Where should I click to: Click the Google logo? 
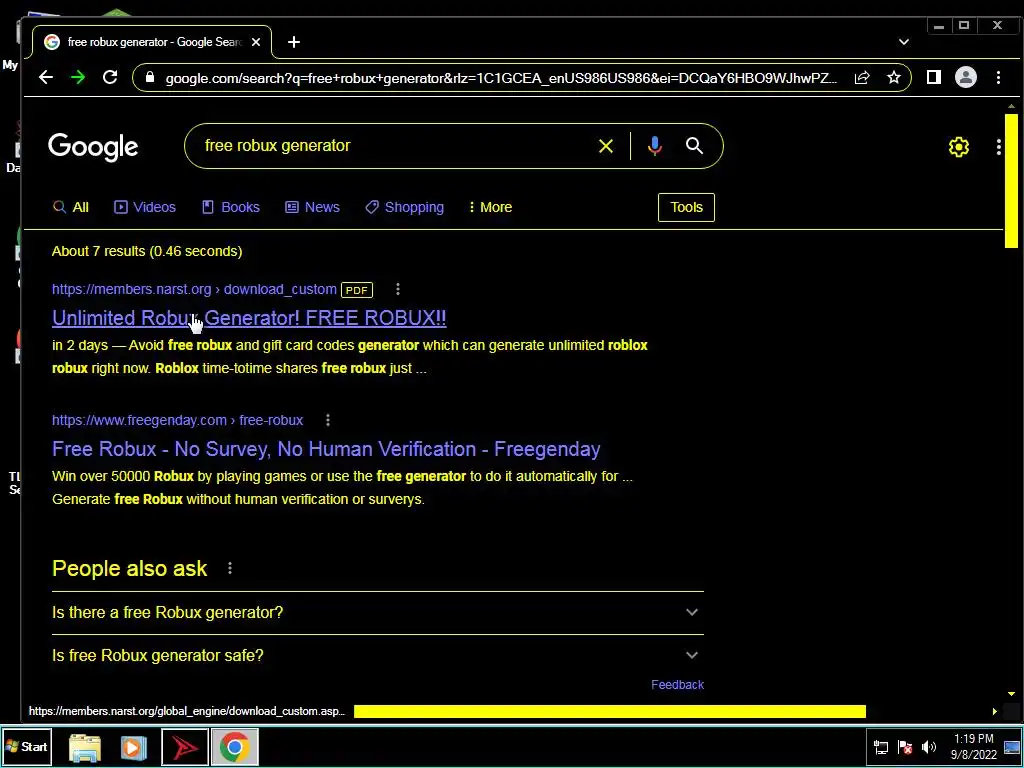point(93,147)
